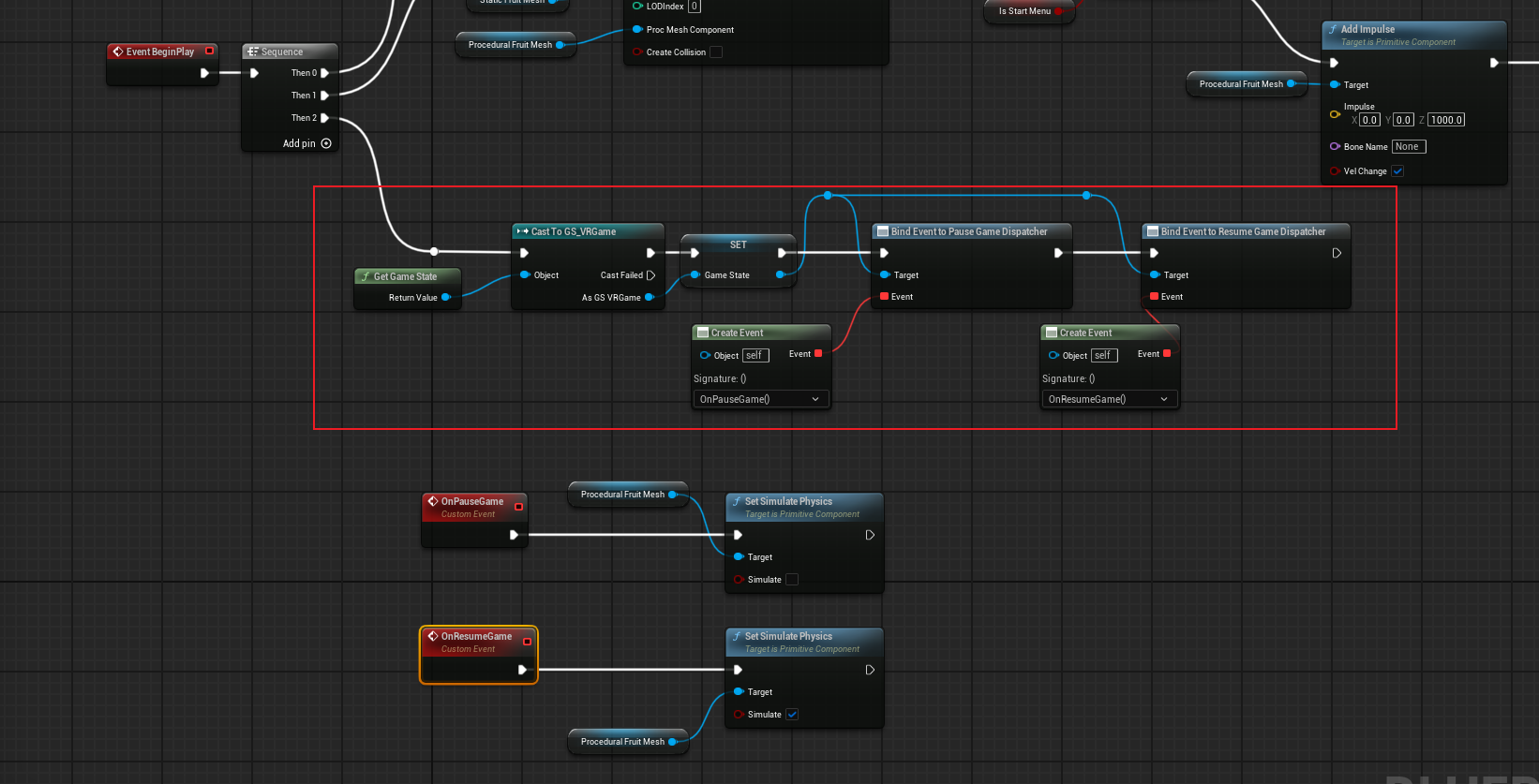
Task: Select the OnPauseGame custom event node
Action: [474, 521]
